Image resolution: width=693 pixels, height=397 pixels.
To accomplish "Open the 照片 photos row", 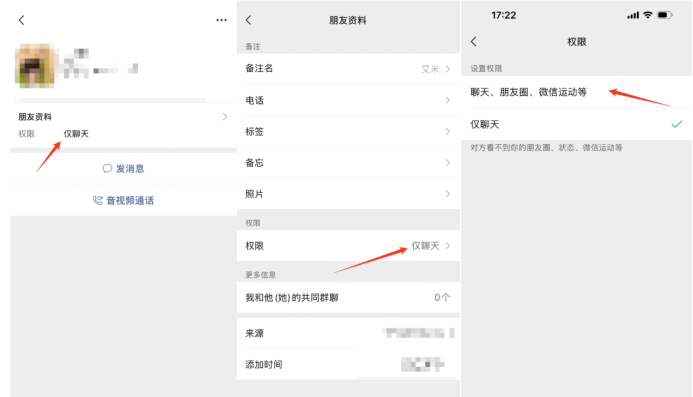I will [x=348, y=194].
